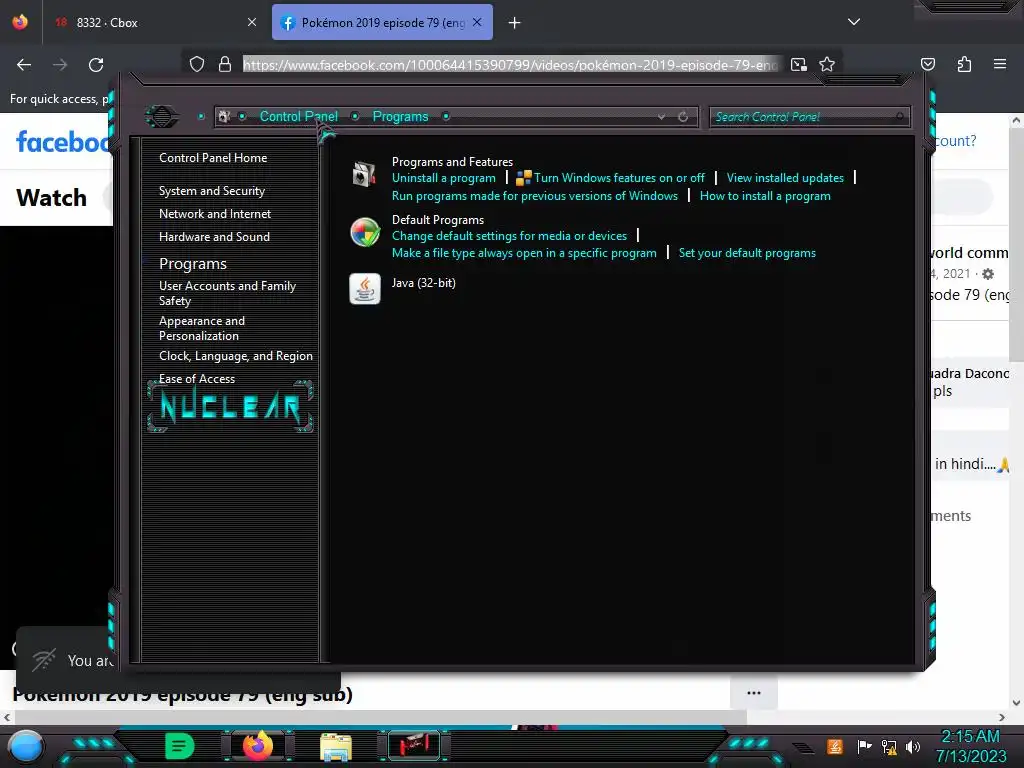Click the network tray icon
The height and width of the screenshot is (768, 1024).
point(889,746)
